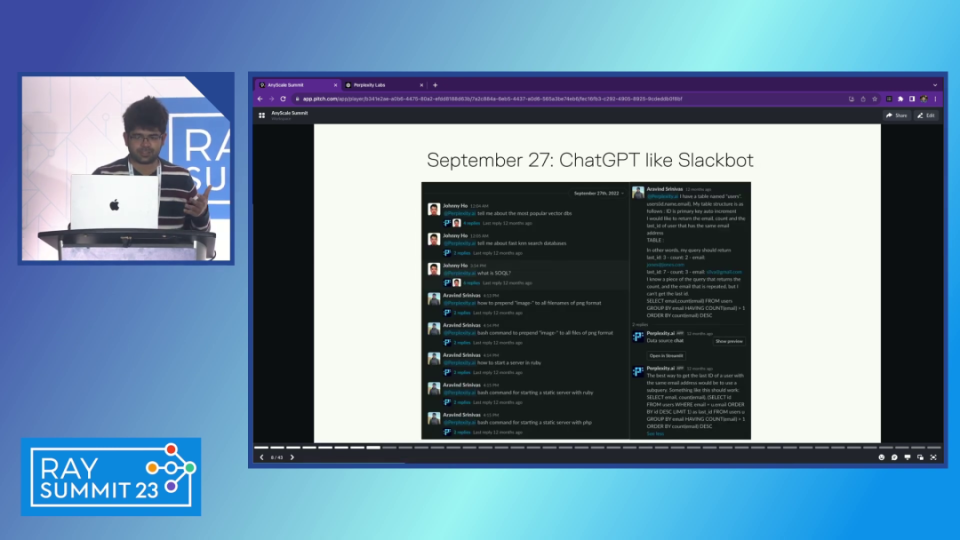Close the Perplexity Labs tab
The height and width of the screenshot is (540, 960).
click(421, 85)
